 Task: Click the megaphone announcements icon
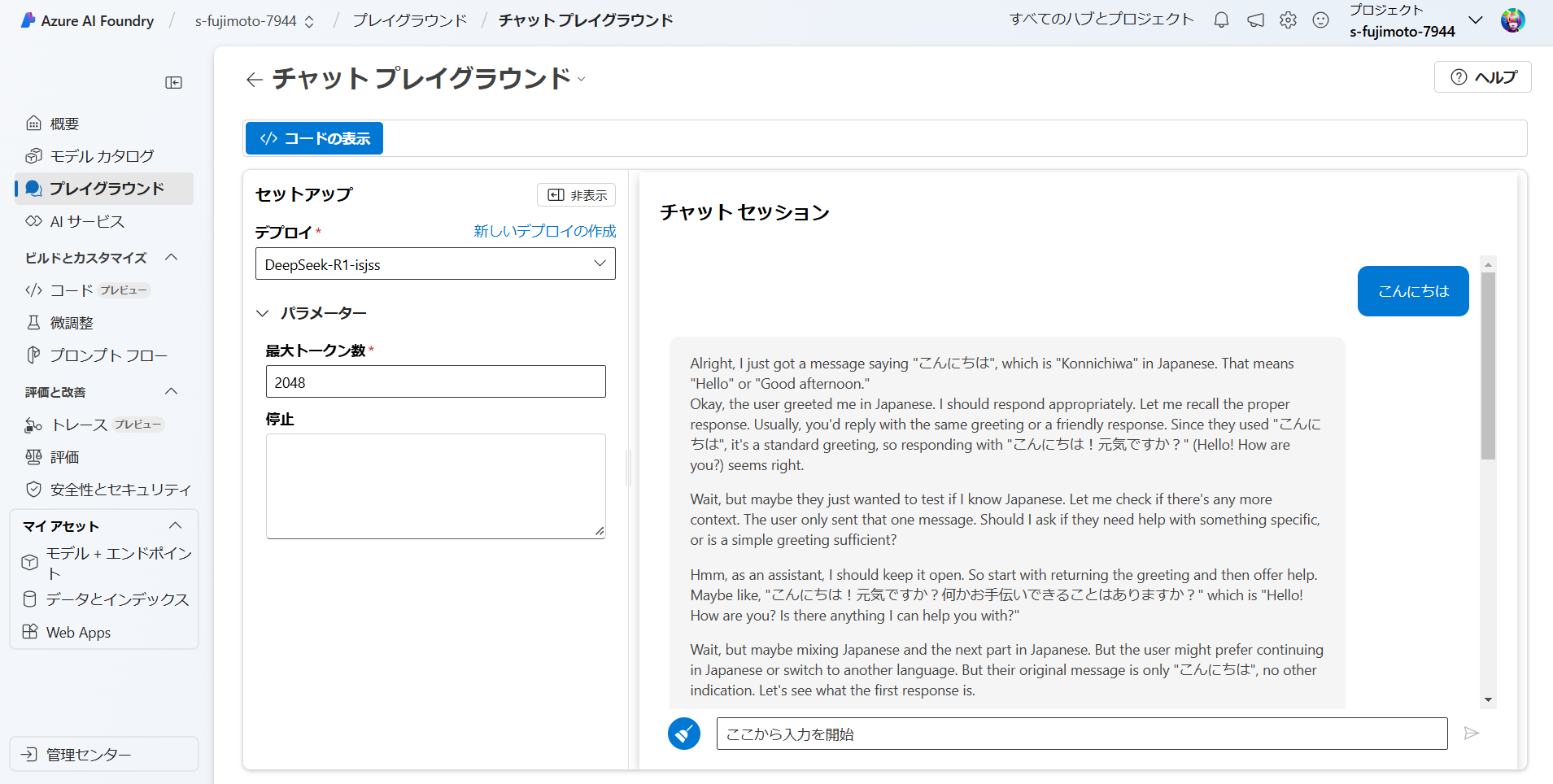(1255, 20)
